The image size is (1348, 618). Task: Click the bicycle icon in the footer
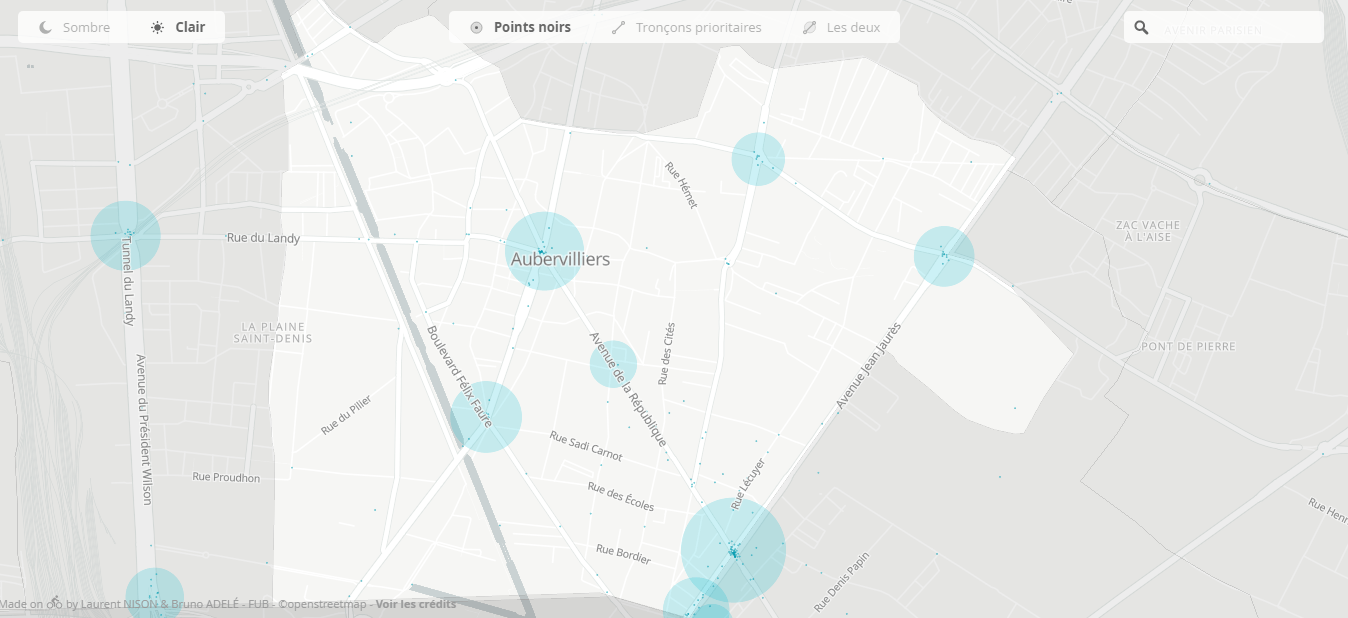(54, 604)
